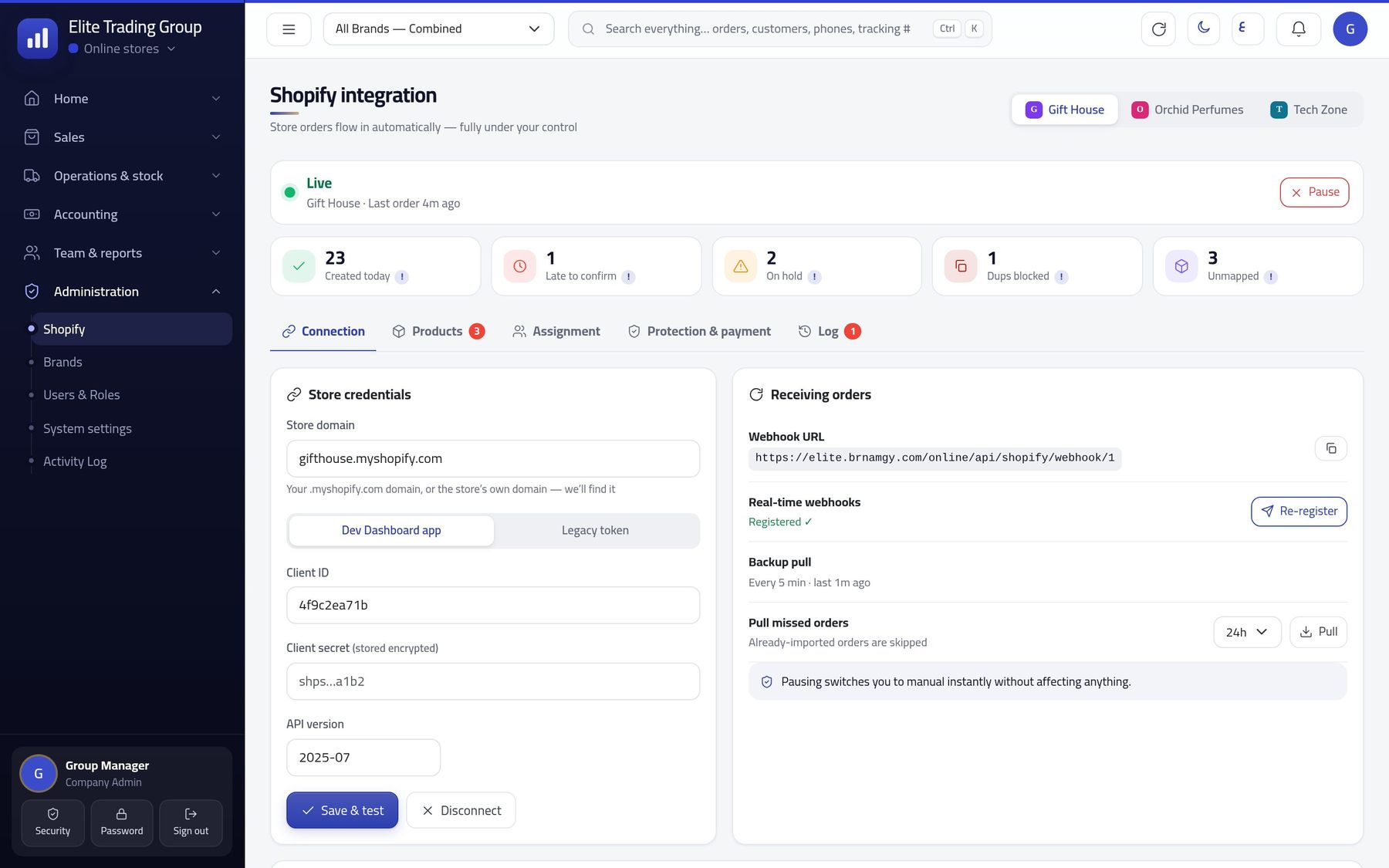
Task: Toggle dark mode moon icon
Action: pyautogui.click(x=1203, y=29)
